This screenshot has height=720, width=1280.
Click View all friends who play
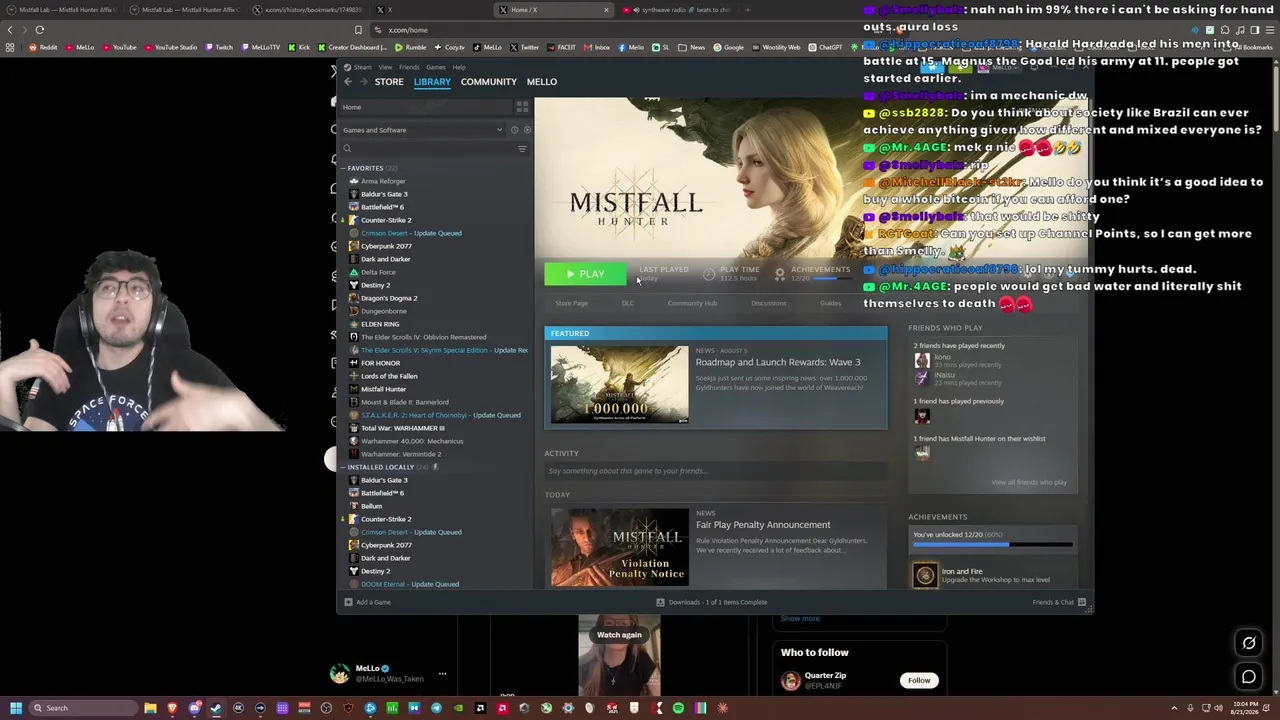click(x=1029, y=482)
